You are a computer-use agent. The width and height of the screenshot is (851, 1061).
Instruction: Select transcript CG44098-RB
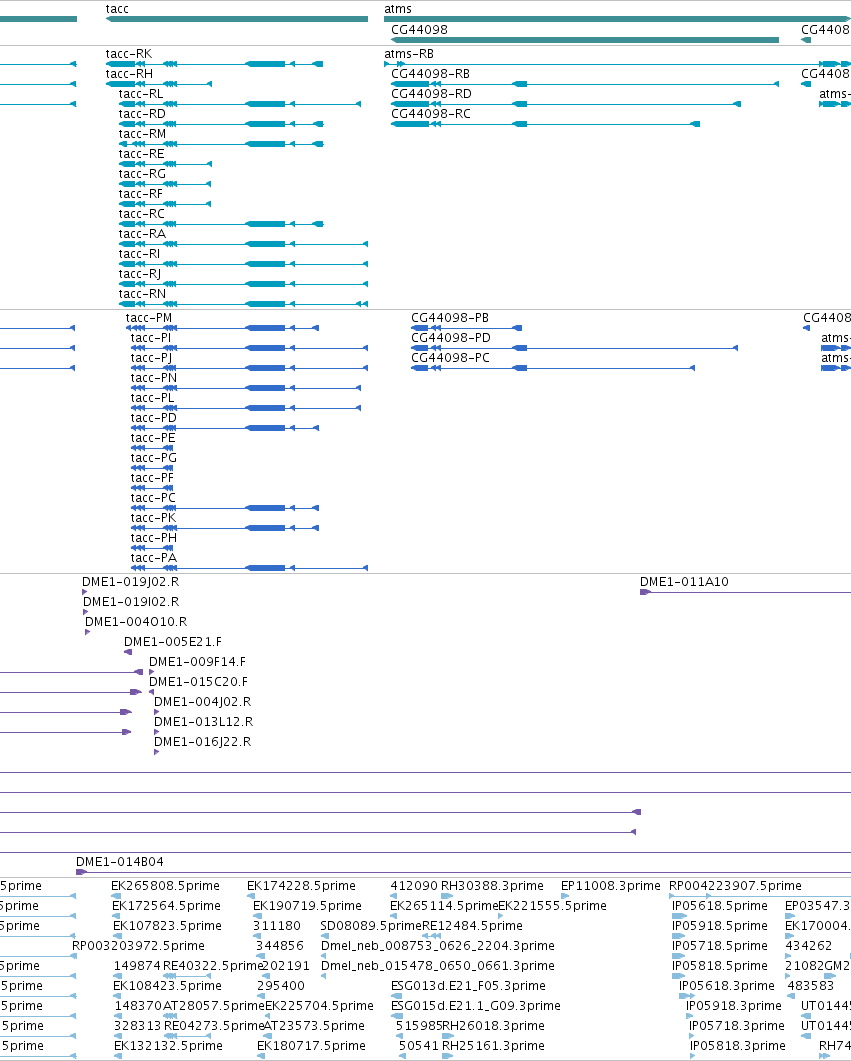430,74
